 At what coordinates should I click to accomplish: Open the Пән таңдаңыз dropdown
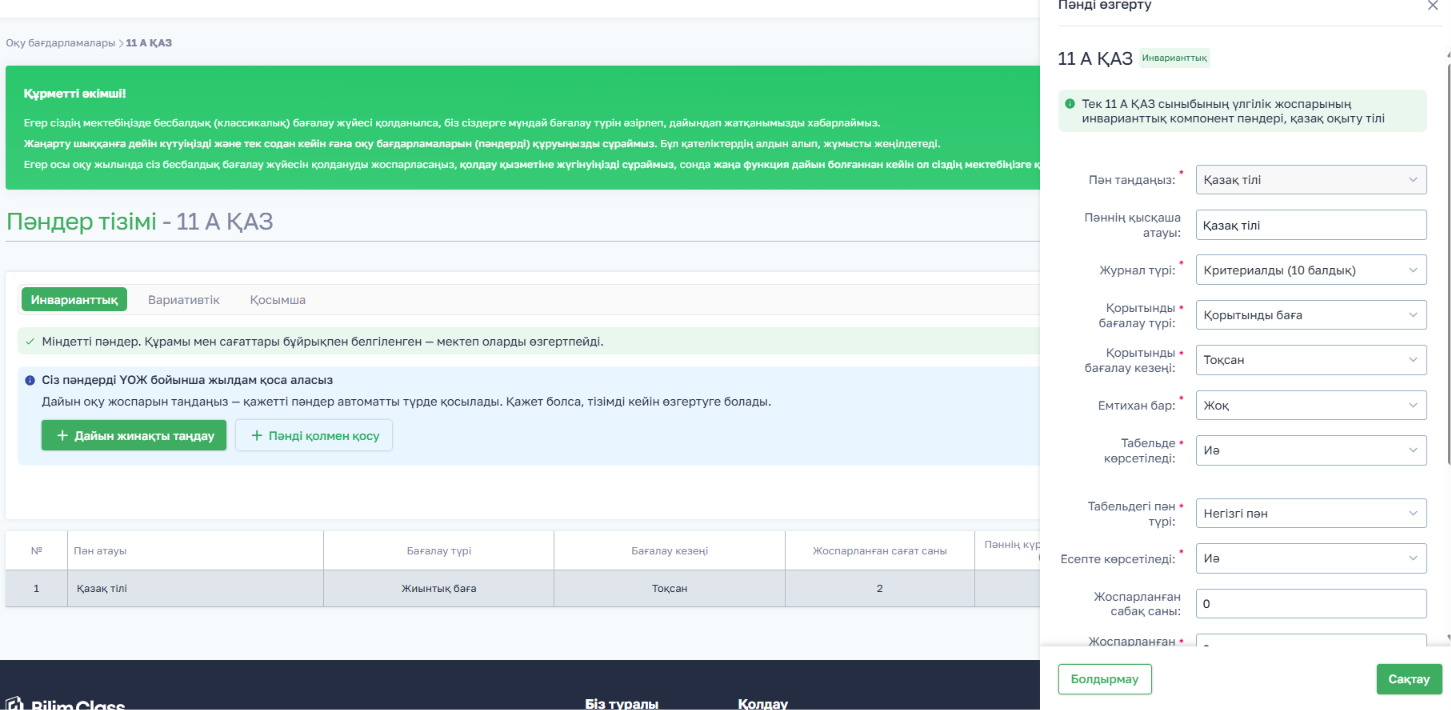(x=1311, y=180)
